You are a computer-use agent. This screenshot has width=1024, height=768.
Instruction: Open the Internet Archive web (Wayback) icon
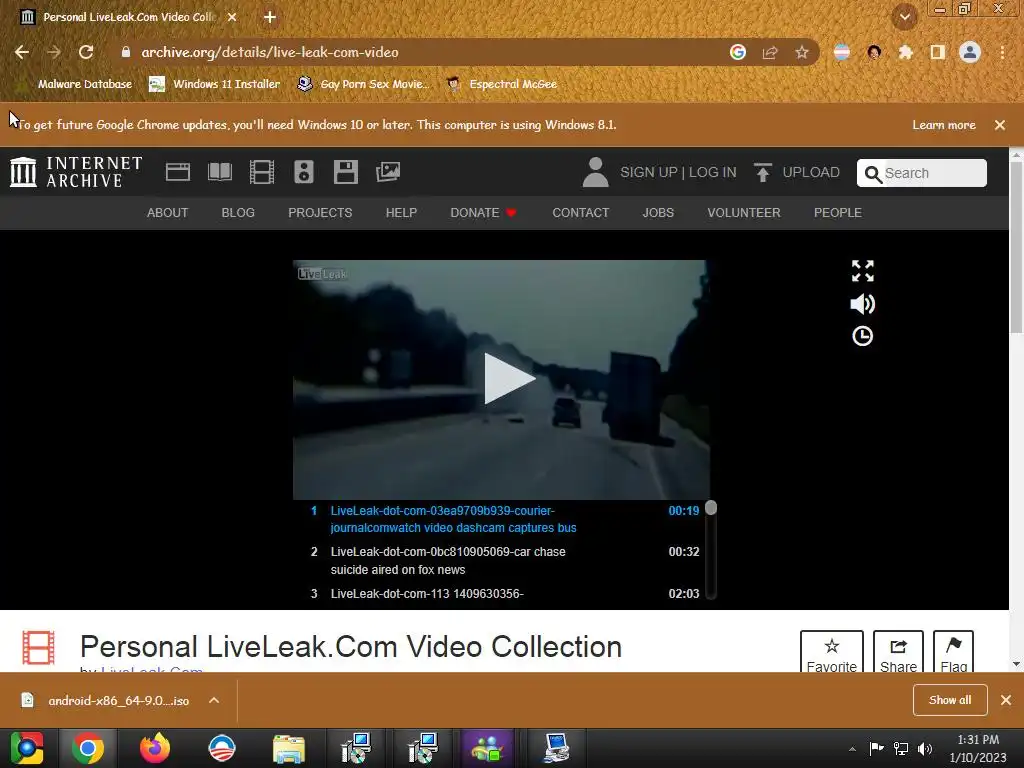pos(178,172)
